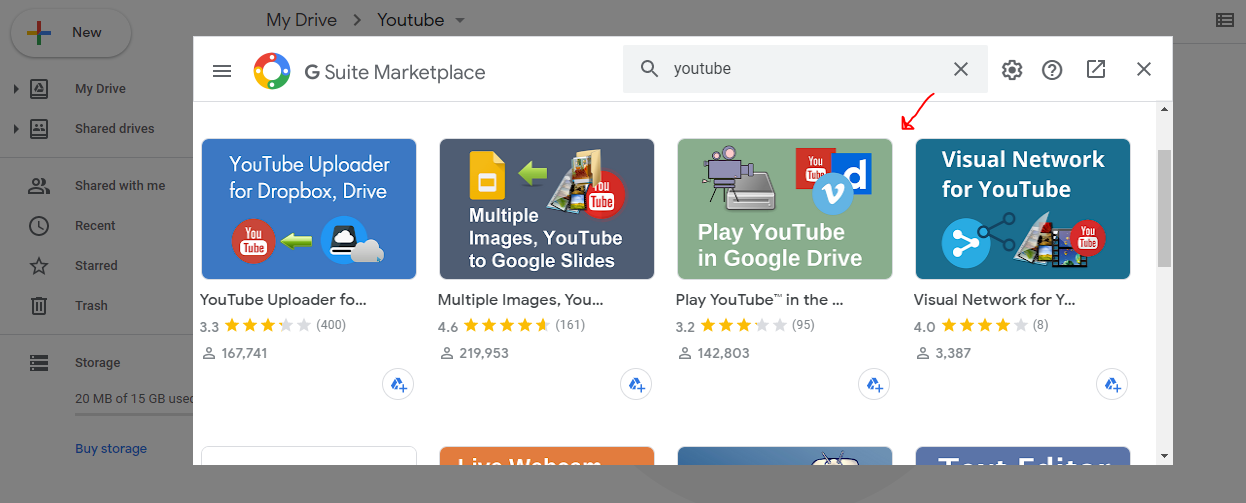Viewport: 1246px width, 503px height.
Task: Click the search magnifier icon
Action: point(650,69)
